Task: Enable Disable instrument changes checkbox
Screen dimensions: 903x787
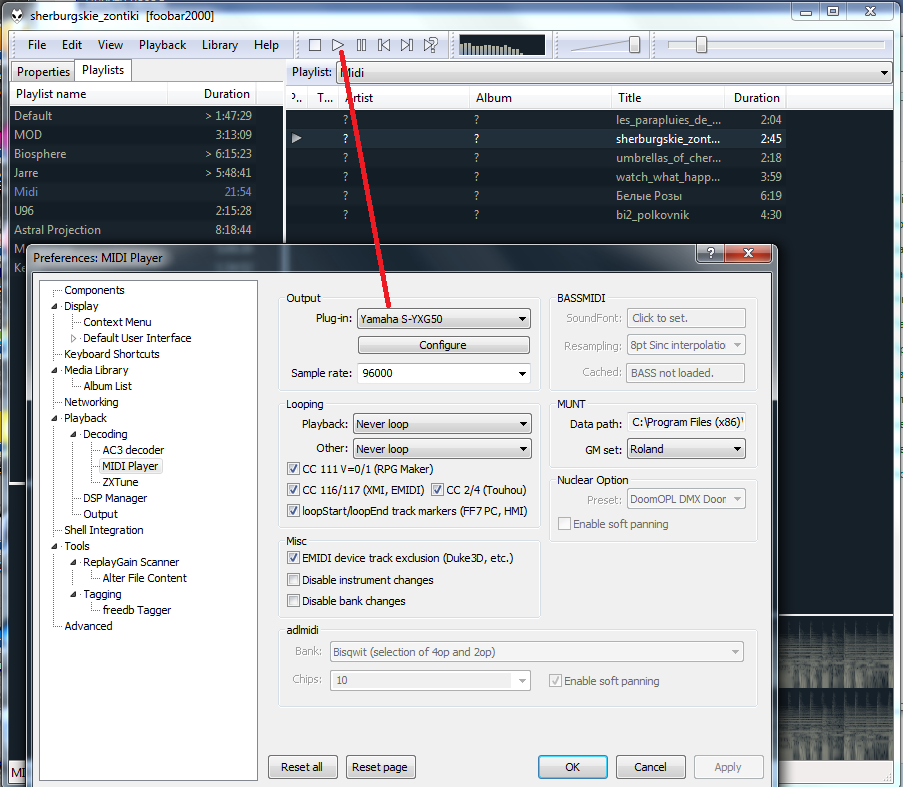Action: pyautogui.click(x=293, y=580)
